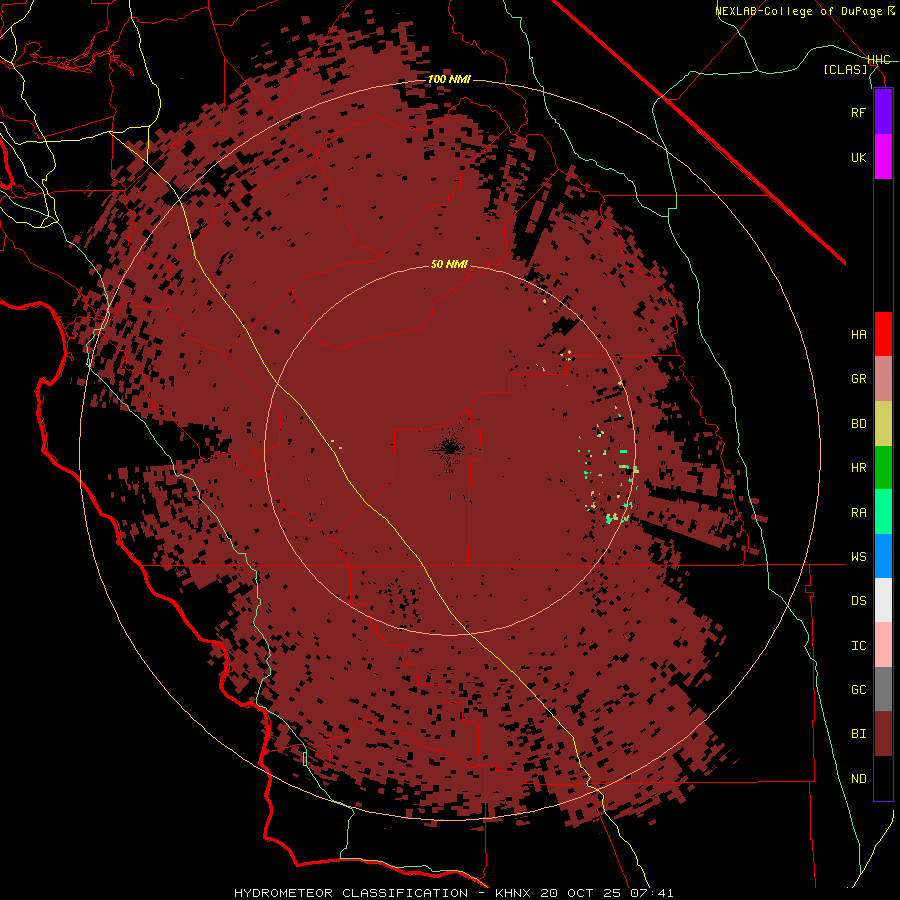Click the GC legend label
Image resolution: width=900 pixels, height=900 pixels.
pyautogui.click(x=858, y=690)
